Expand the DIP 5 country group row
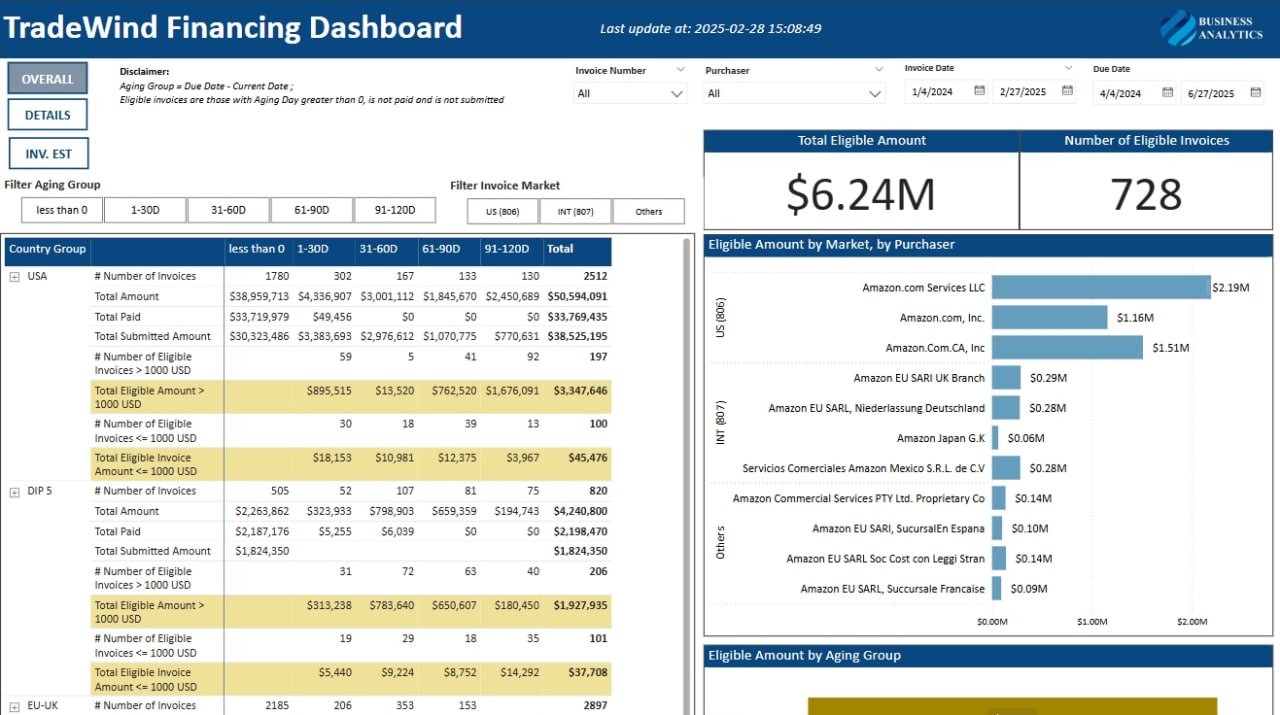The image size is (1280, 715). pos(15,492)
